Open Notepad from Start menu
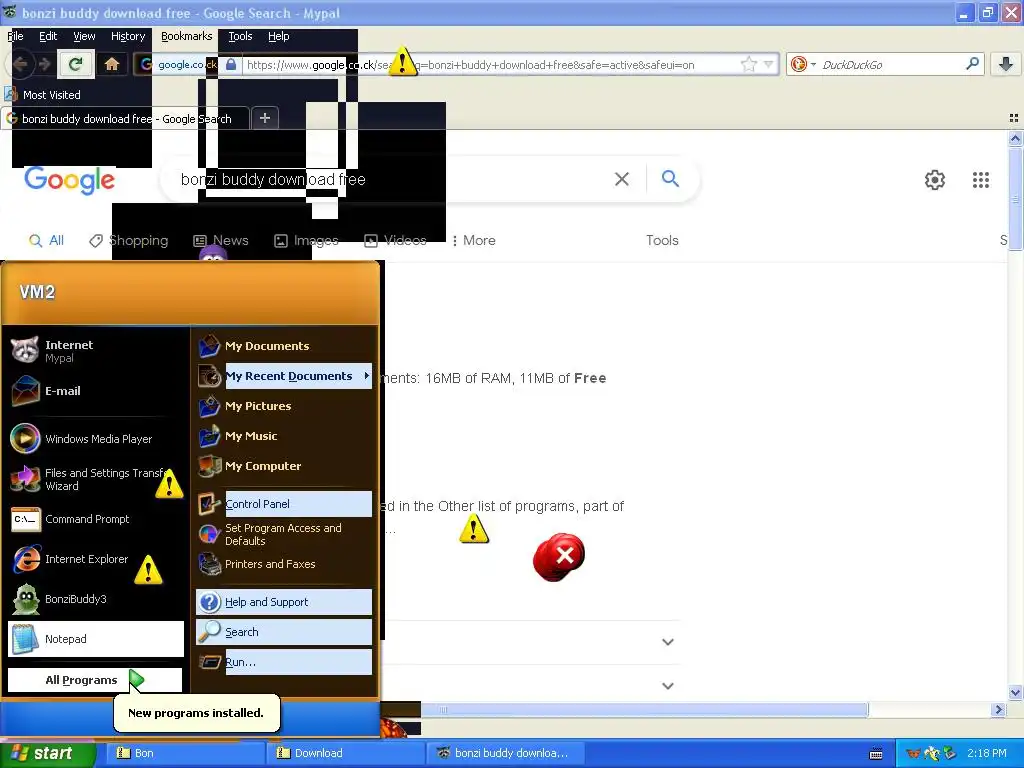The height and width of the screenshot is (768, 1024). [97, 639]
